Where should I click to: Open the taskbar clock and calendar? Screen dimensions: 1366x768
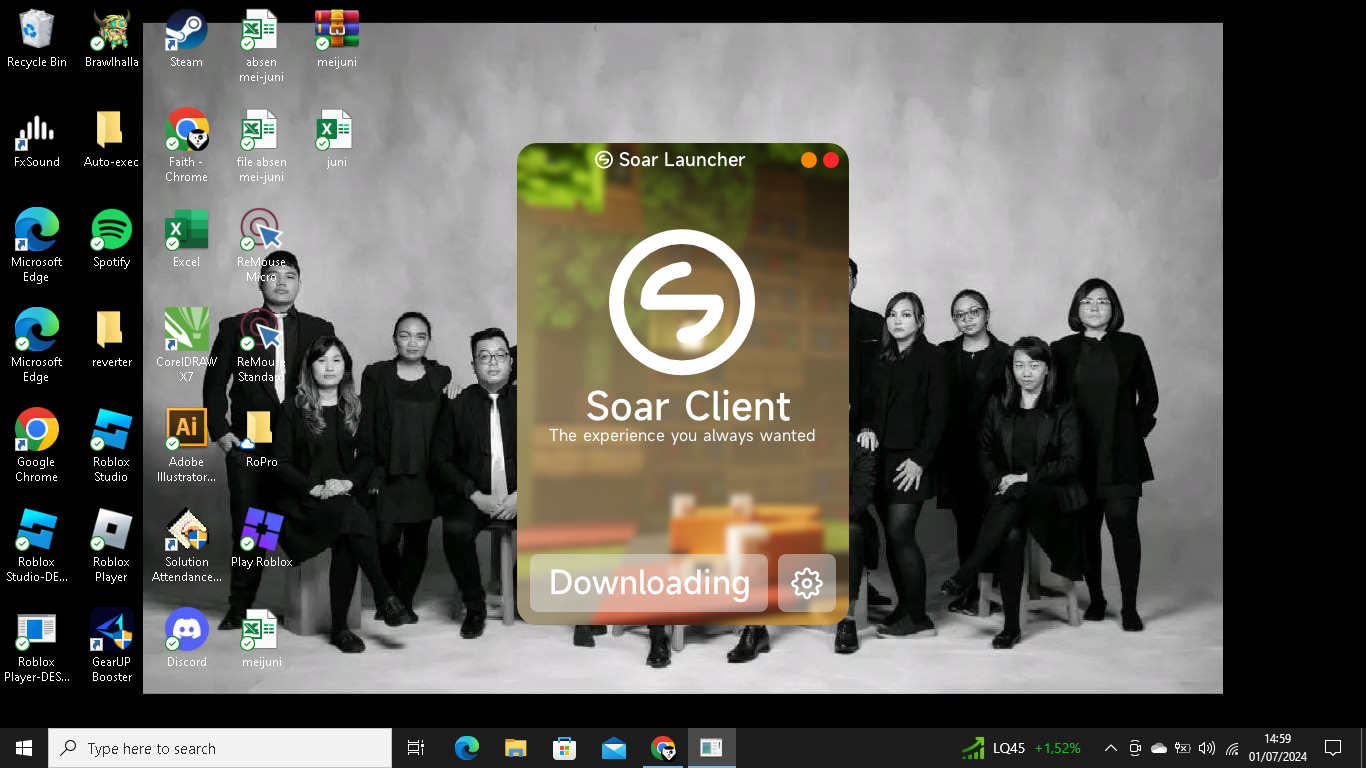(1277, 748)
